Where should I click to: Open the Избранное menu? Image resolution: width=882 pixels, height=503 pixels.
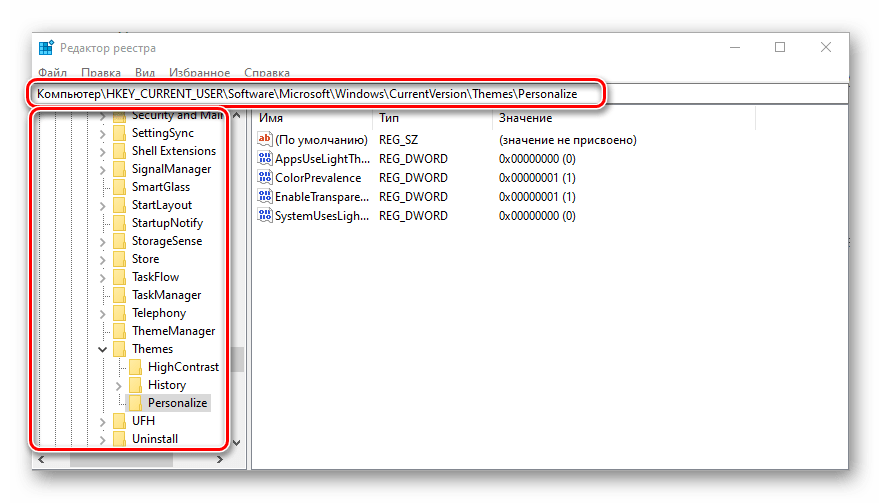[x=200, y=73]
